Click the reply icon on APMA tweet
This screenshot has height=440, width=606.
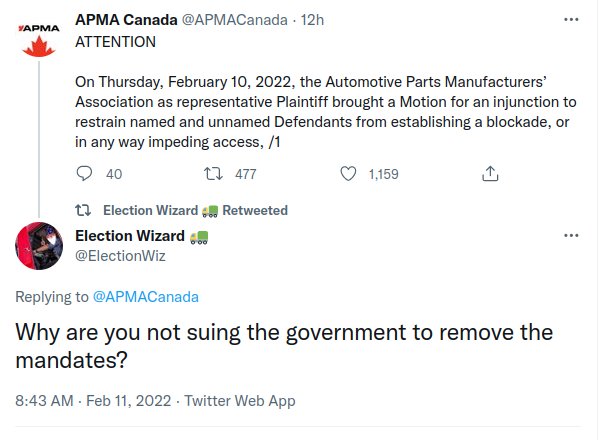tap(85, 174)
